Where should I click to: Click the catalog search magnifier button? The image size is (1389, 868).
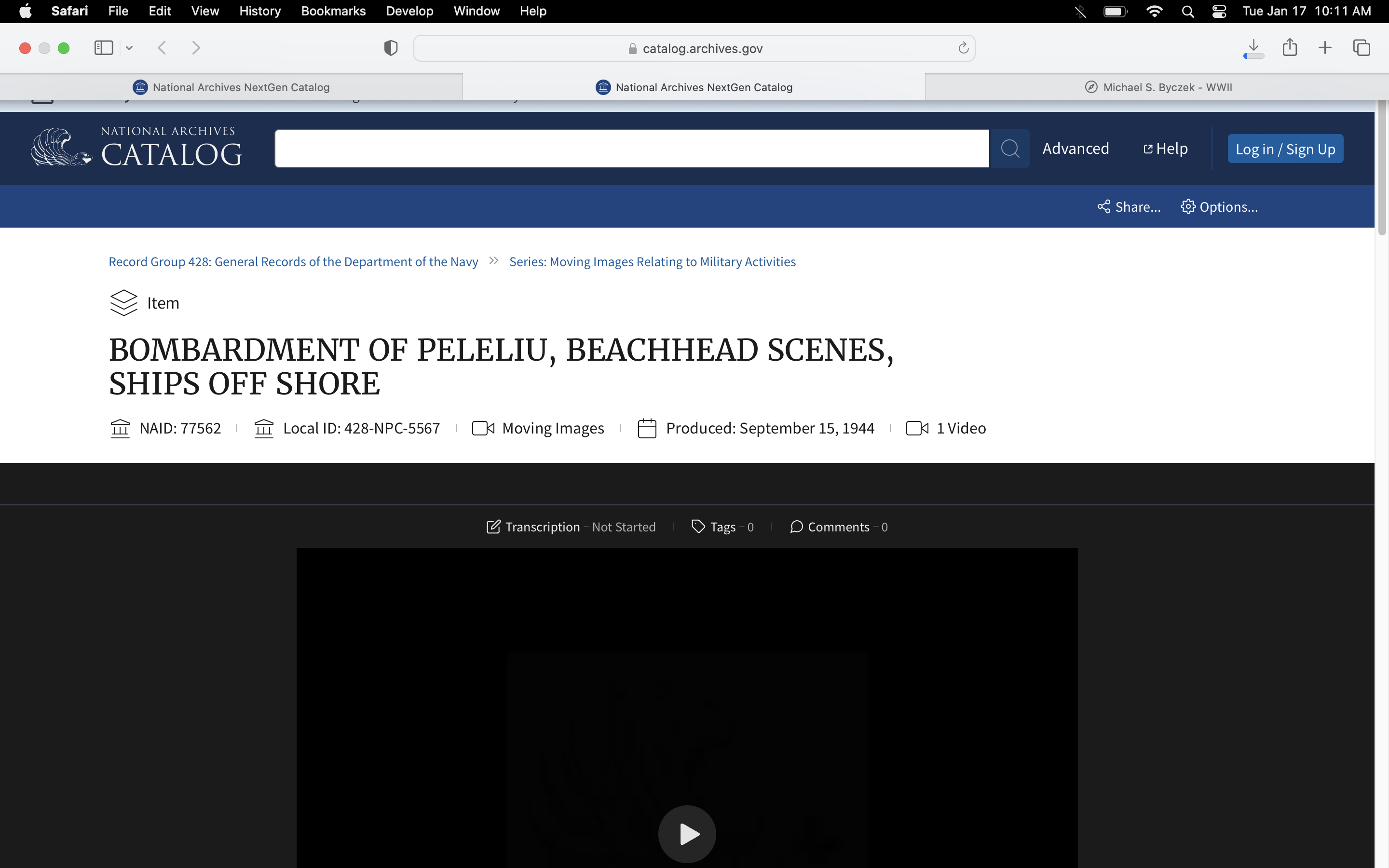click(1009, 149)
